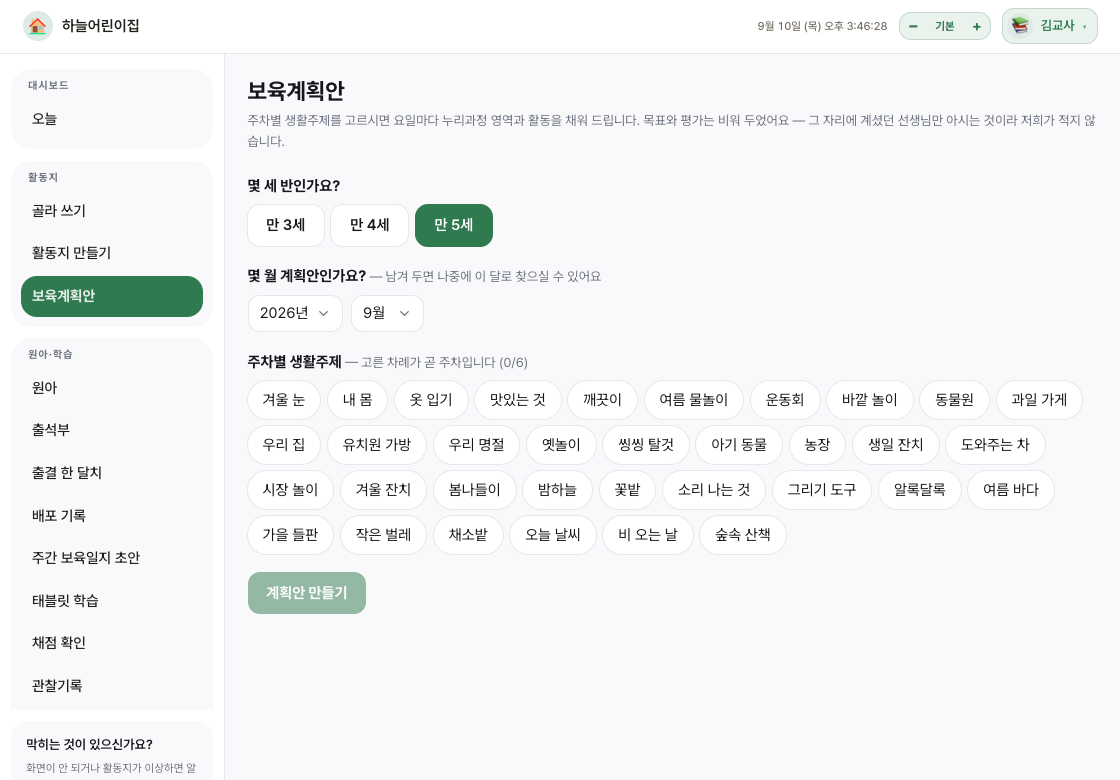This screenshot has height=780, width=1120.
Task: Open 오늘 in the sidebar
Action: (112, 119)
